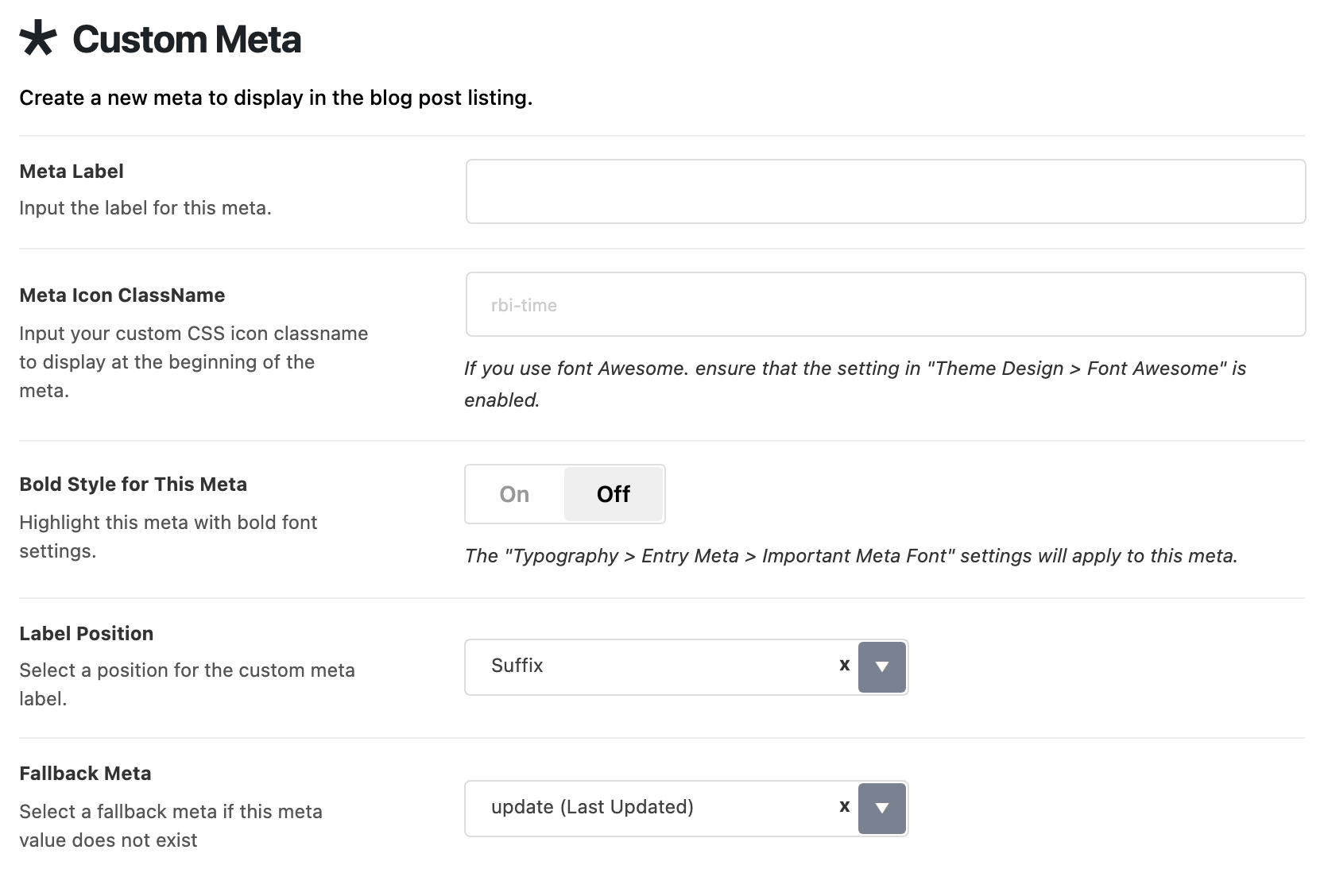Click the Important Meta Font note text
This screenshot has width=1324, height=896.
point(851,556)
